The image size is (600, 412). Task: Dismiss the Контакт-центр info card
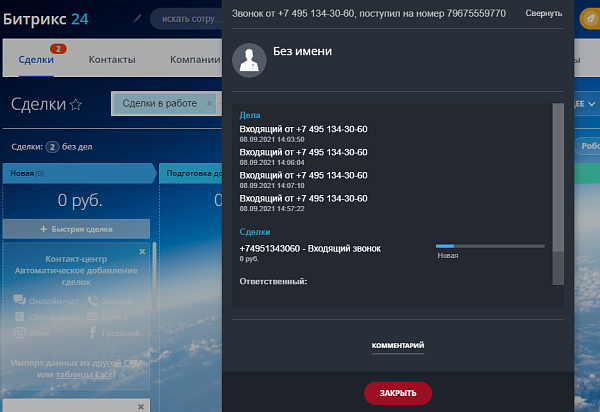pos(142,251)
